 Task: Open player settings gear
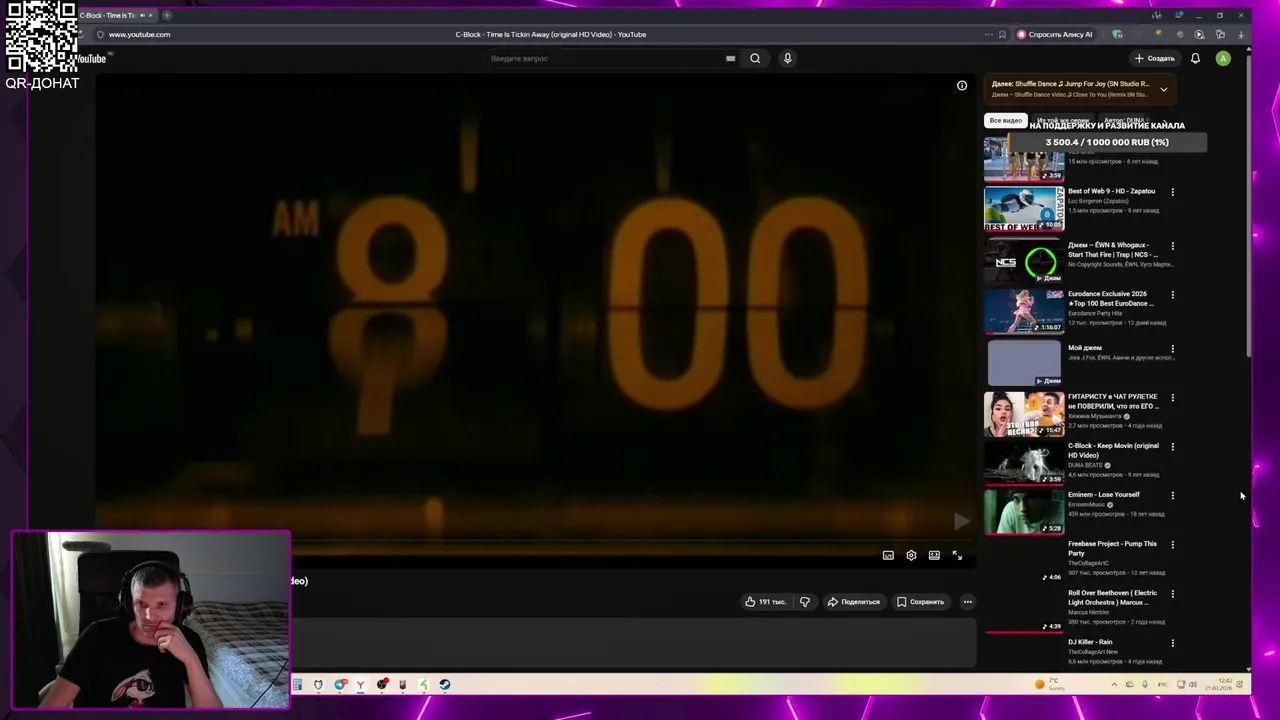click(x=911, y=555)
